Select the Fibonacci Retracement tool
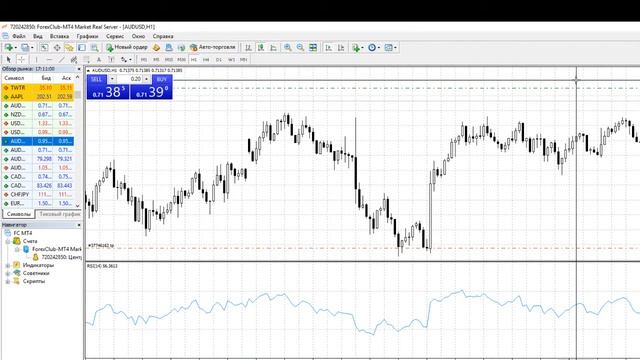This screenshot has width=640, height=360. pos(87,60)
